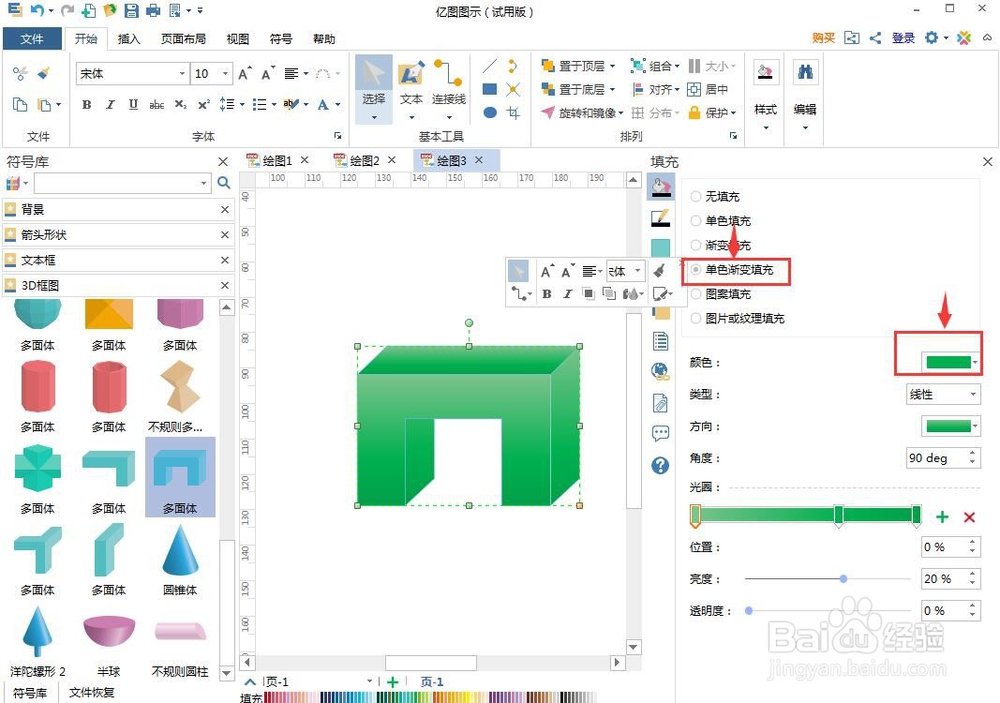Select the 图案填充 (Pattern fill) radio button
Viewport: 1000px width, 703px height.
(697, 294)
